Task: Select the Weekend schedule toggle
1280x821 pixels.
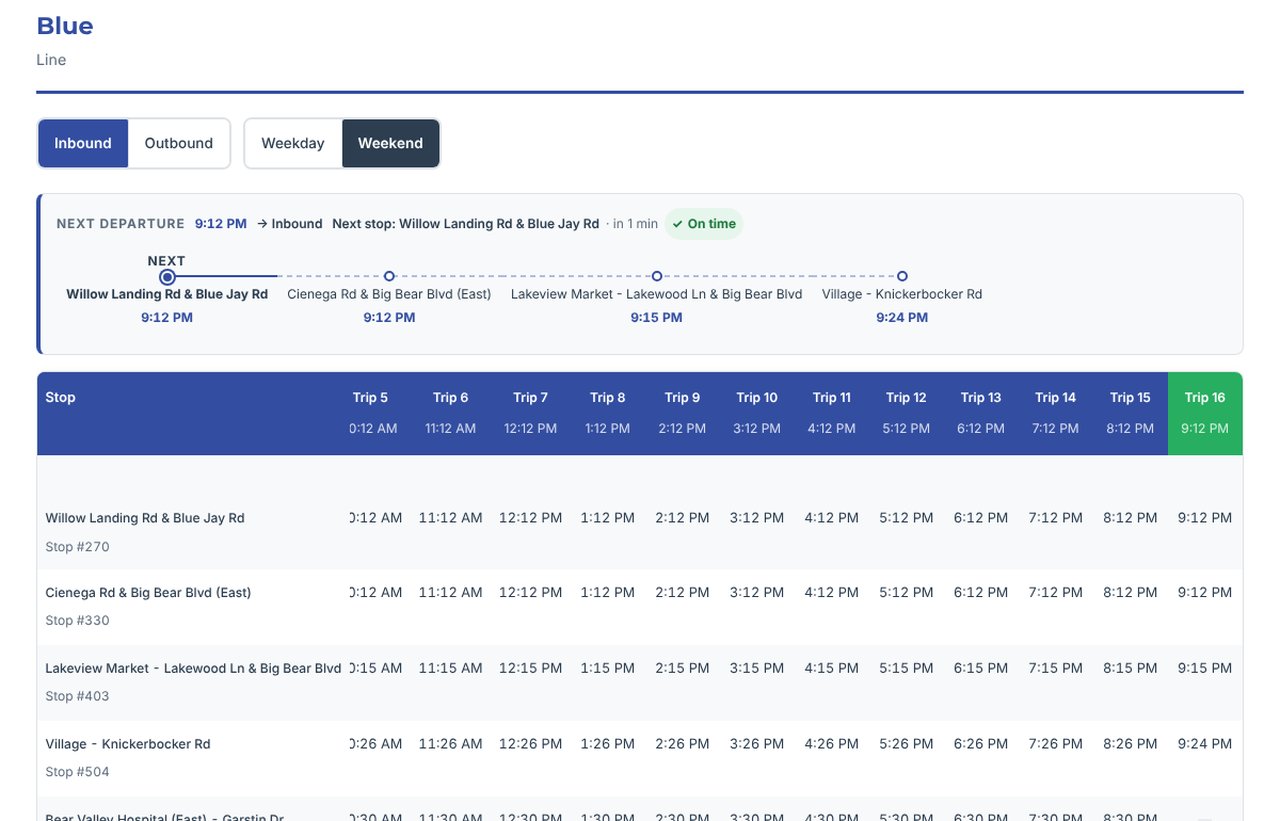Action: point(390,143)
